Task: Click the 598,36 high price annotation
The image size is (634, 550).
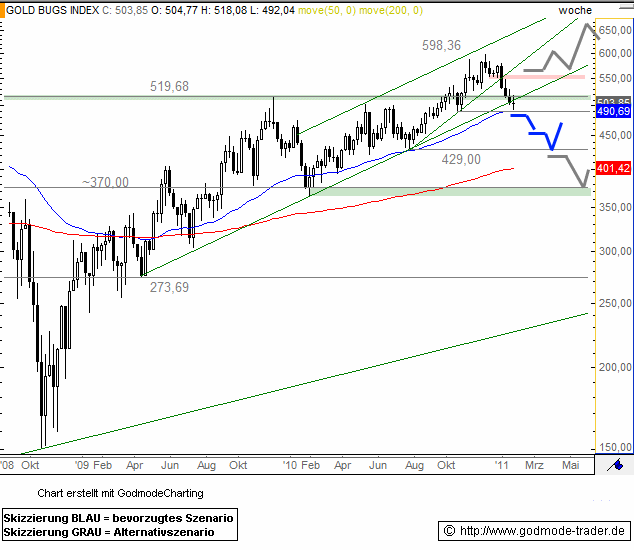Action: pos(441,45)
